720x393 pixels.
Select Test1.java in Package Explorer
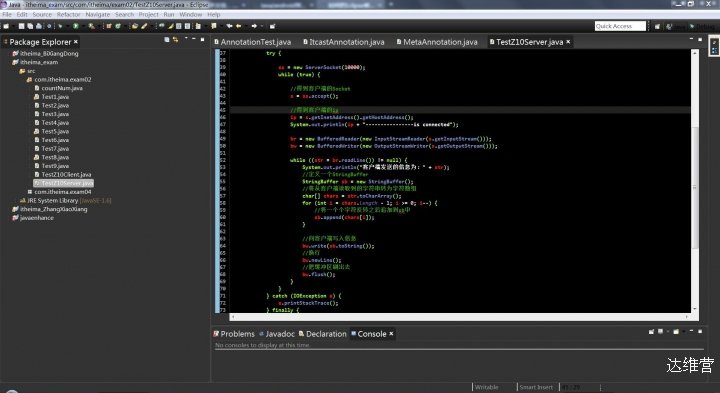(x=52, y=97)
